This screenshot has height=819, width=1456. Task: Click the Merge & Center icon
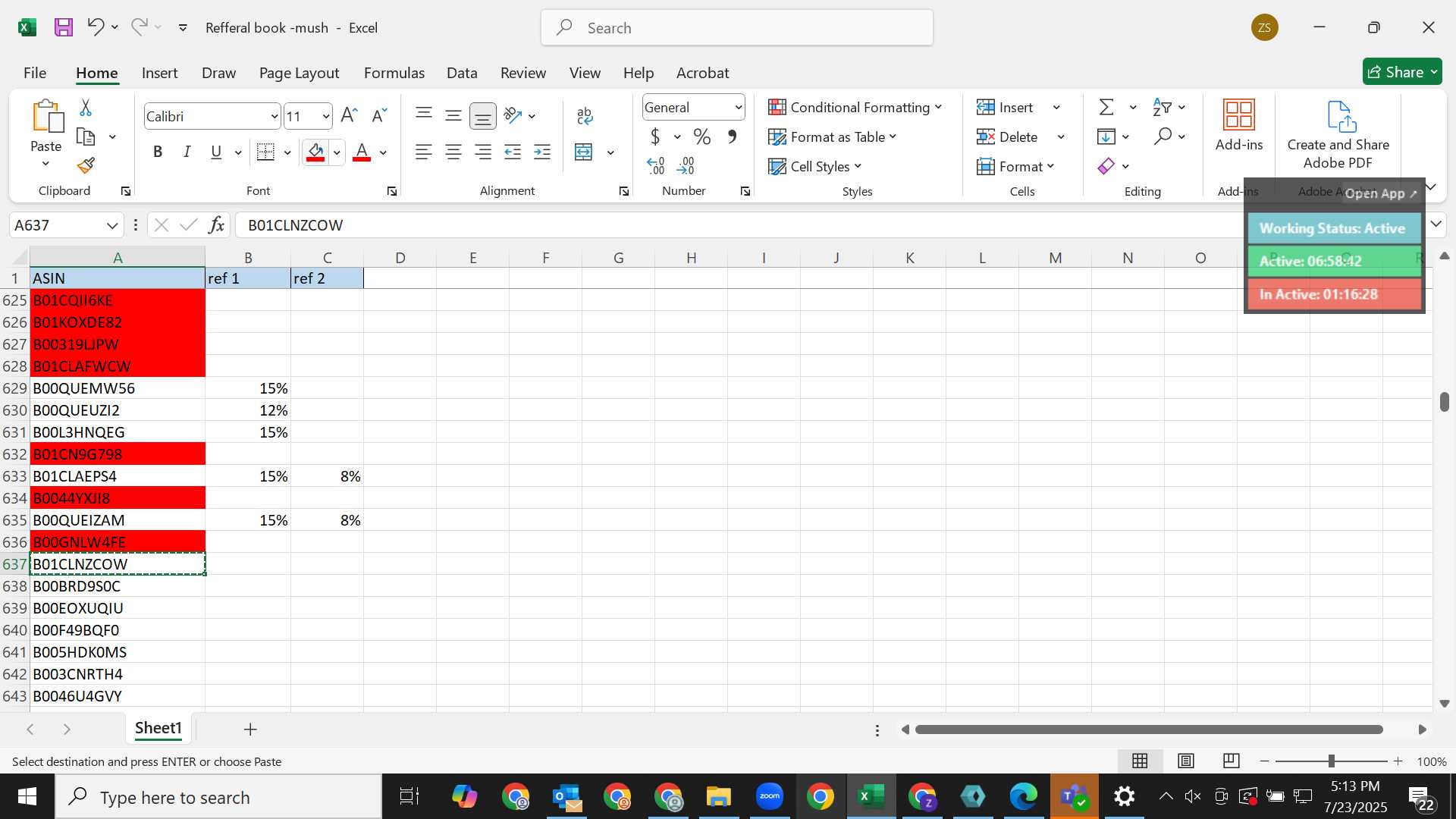pyautogui.click(x=584, y=152)
